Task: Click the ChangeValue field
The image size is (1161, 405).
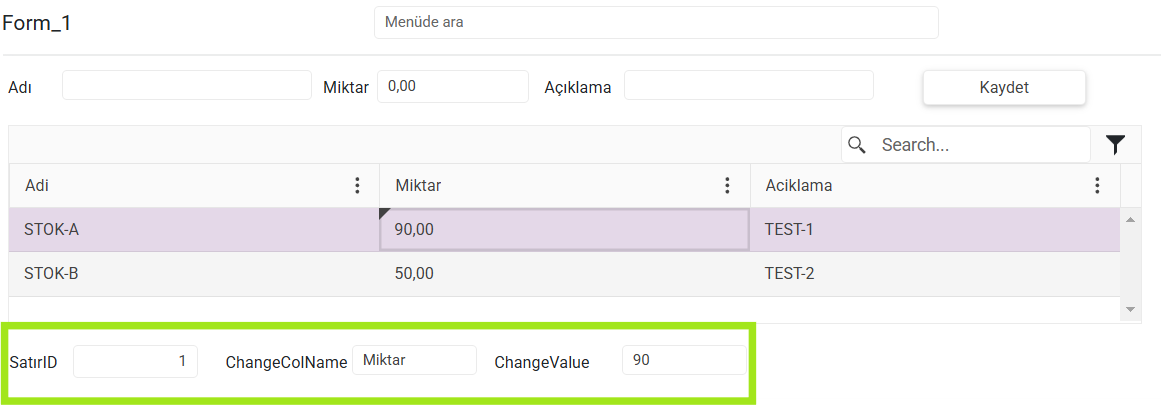Action: coord(684,361)
